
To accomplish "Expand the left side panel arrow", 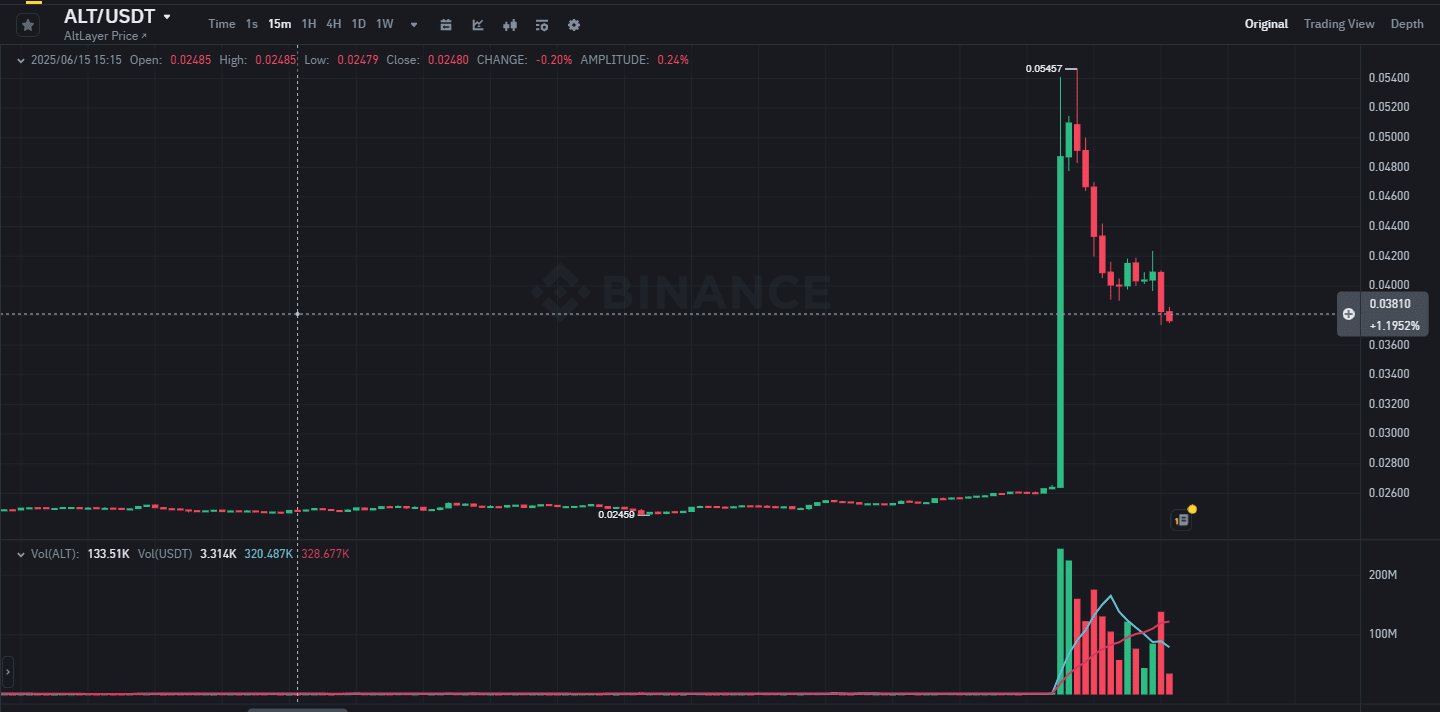I will click(x=6, y=672).
